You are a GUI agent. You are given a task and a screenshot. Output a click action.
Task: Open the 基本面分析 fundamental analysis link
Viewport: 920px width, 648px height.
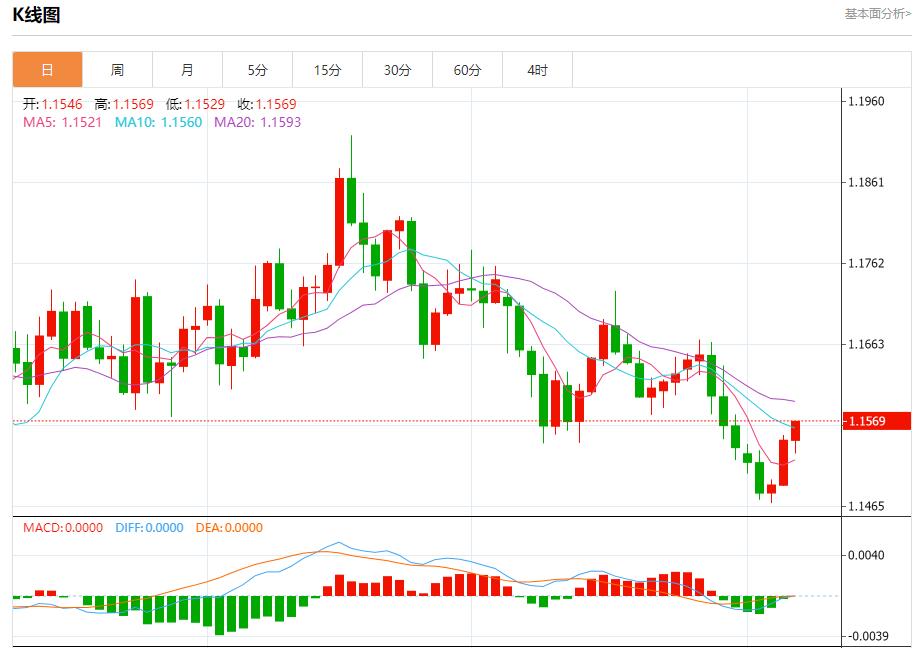(x=875, y=12)
